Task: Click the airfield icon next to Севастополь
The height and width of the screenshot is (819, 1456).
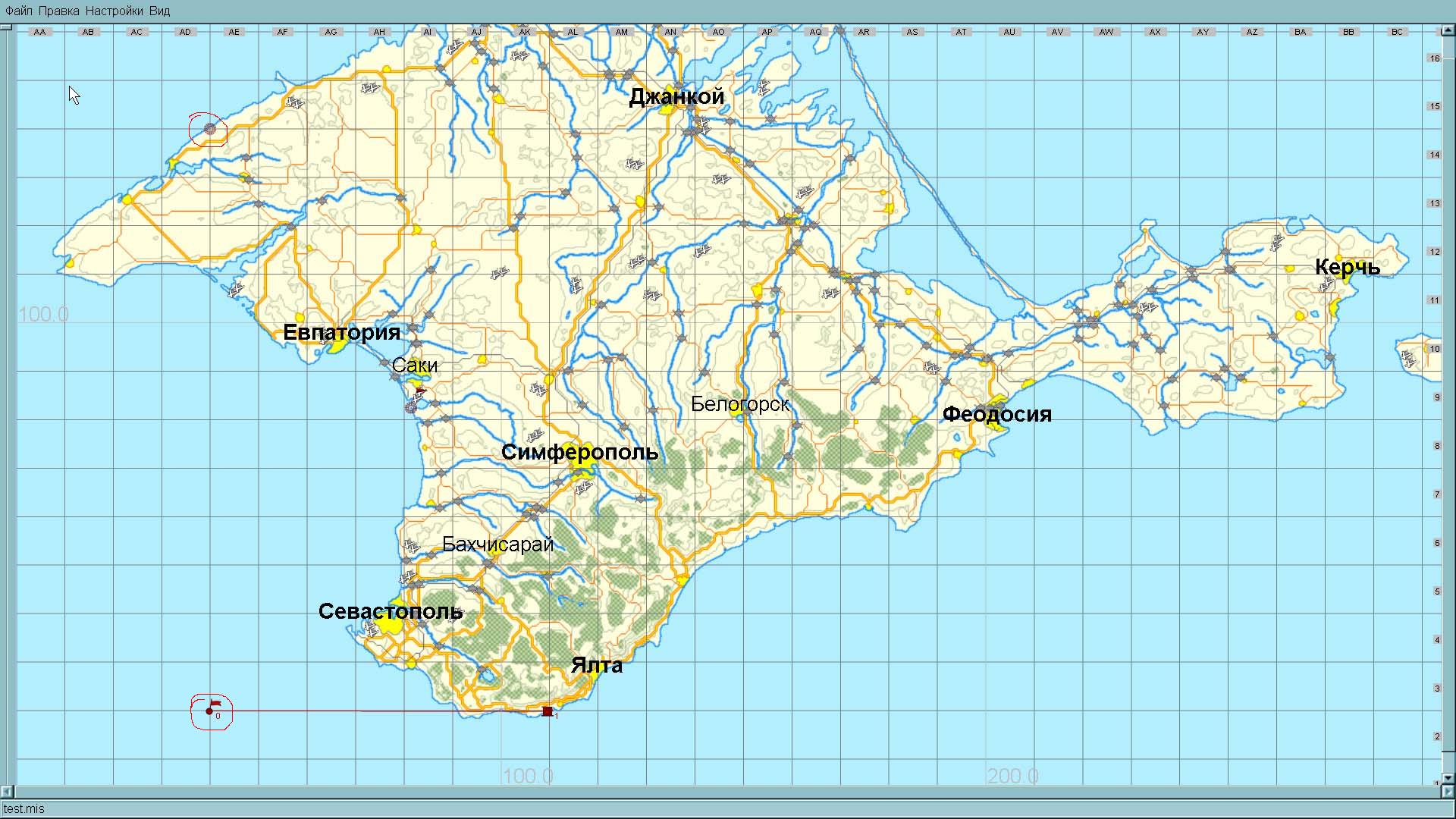Action: [x=371, y=628]
